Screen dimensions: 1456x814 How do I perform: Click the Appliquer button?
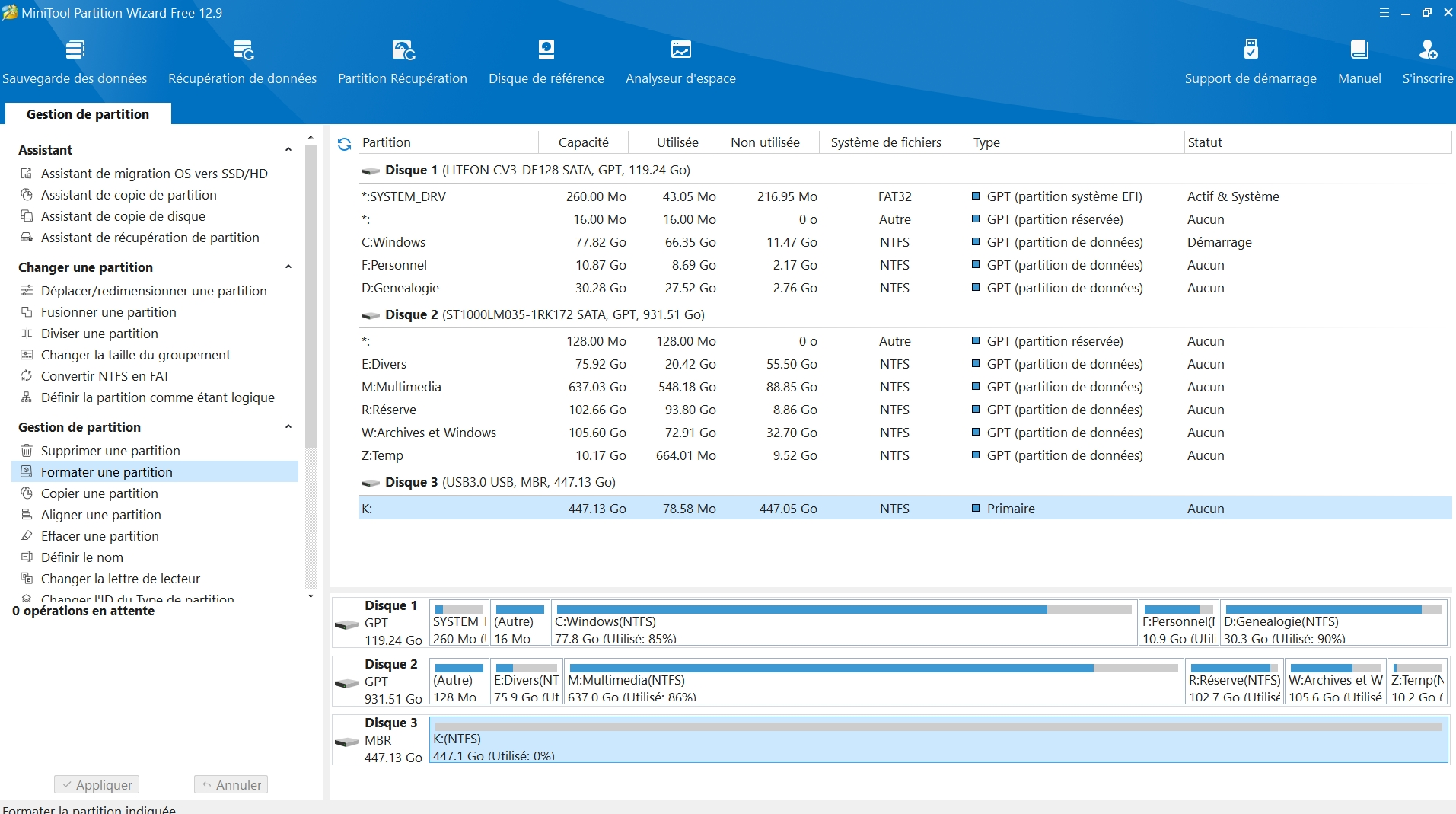pos(97,785)
